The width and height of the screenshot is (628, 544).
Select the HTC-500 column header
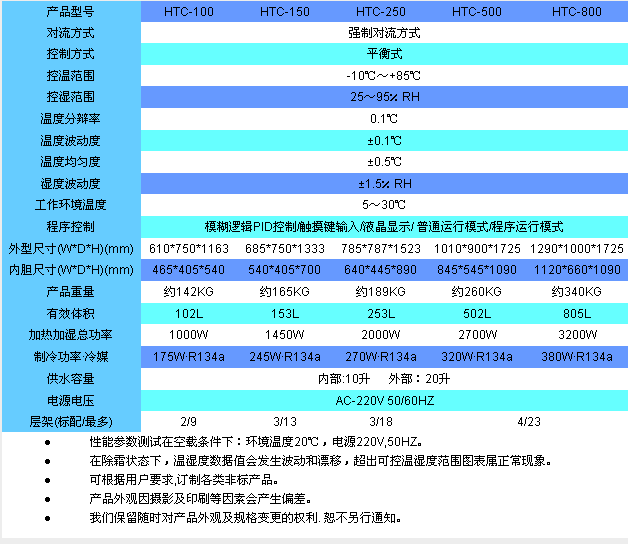coord(477,11)
